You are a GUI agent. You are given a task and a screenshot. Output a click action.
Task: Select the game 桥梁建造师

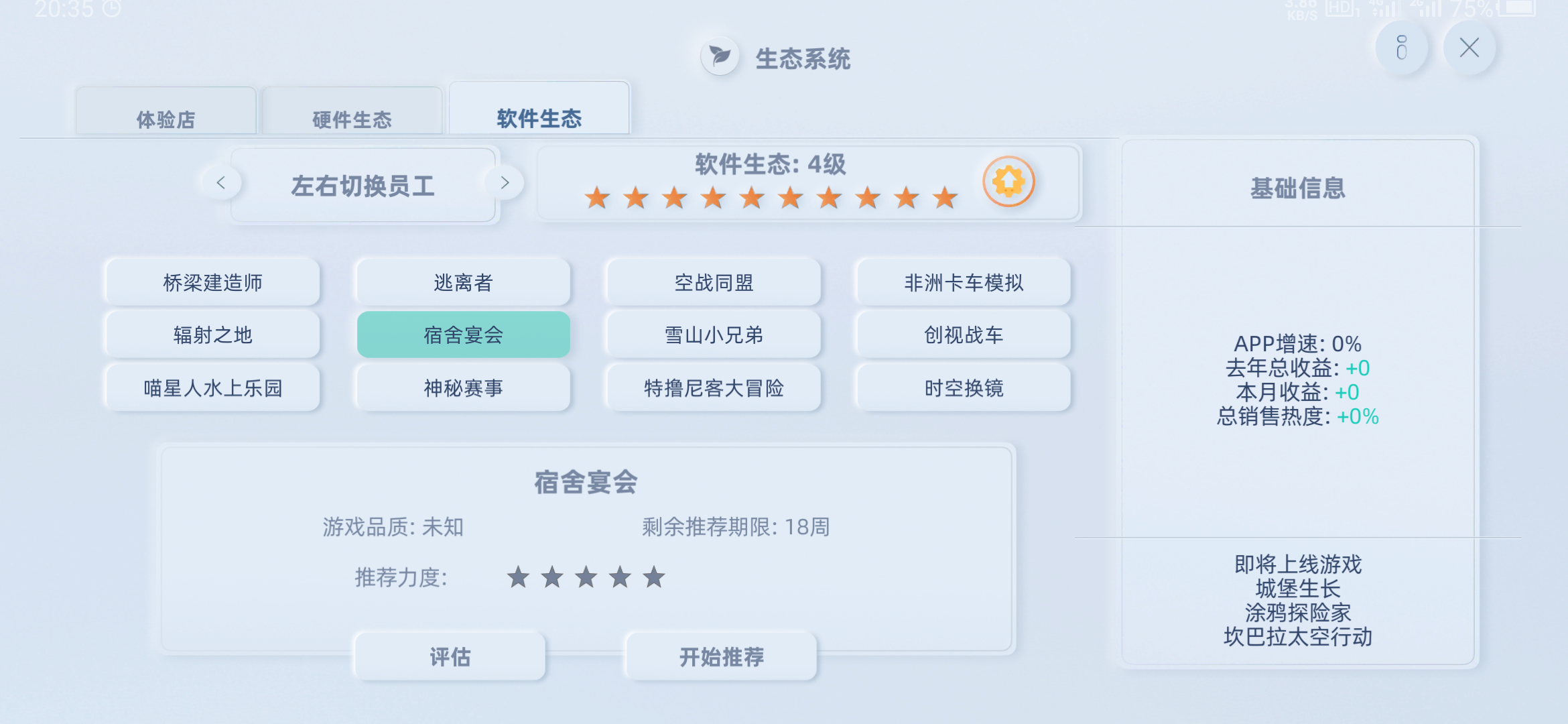point(212,282)
